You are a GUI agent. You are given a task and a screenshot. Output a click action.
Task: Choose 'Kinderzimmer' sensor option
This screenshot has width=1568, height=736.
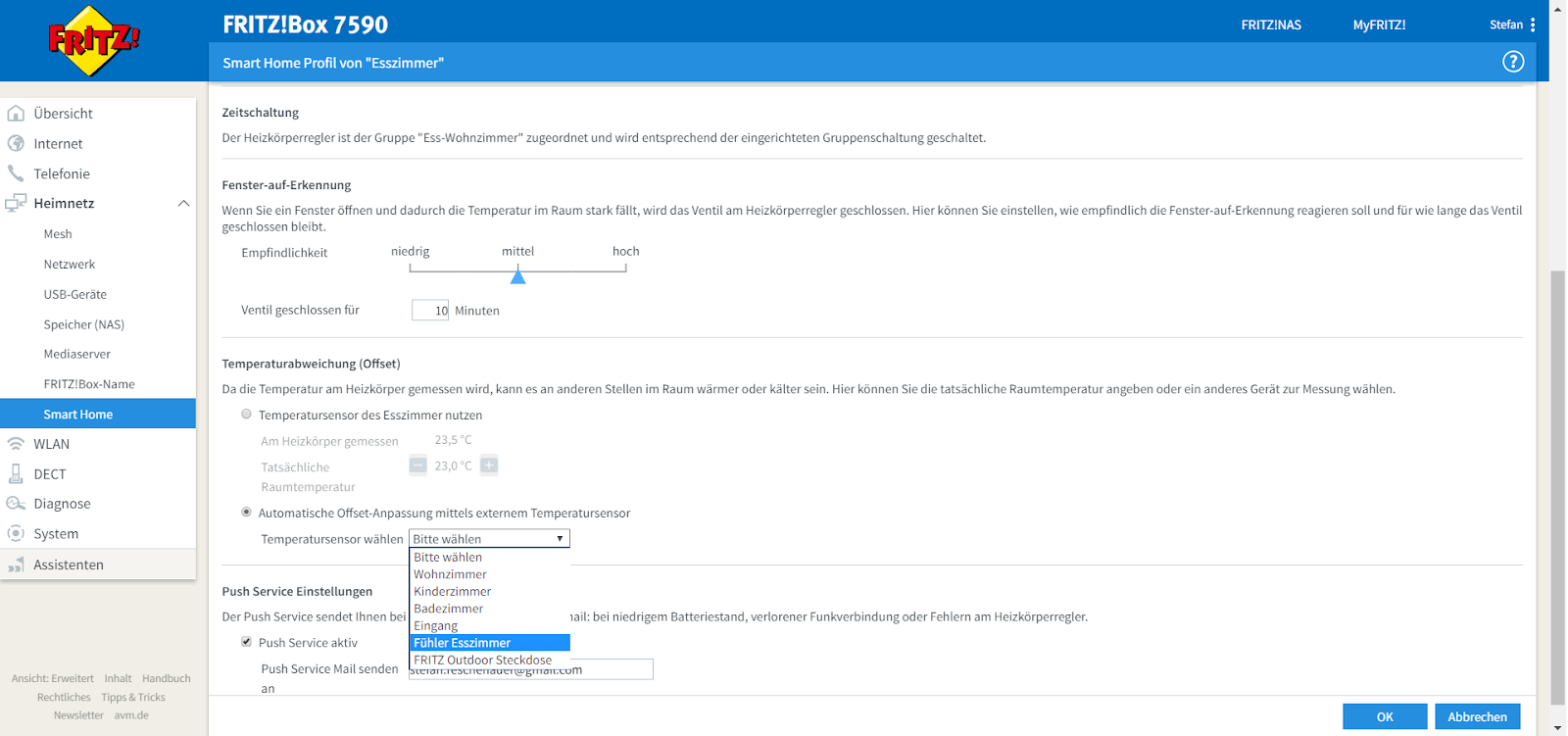click(x=489, y=591)
